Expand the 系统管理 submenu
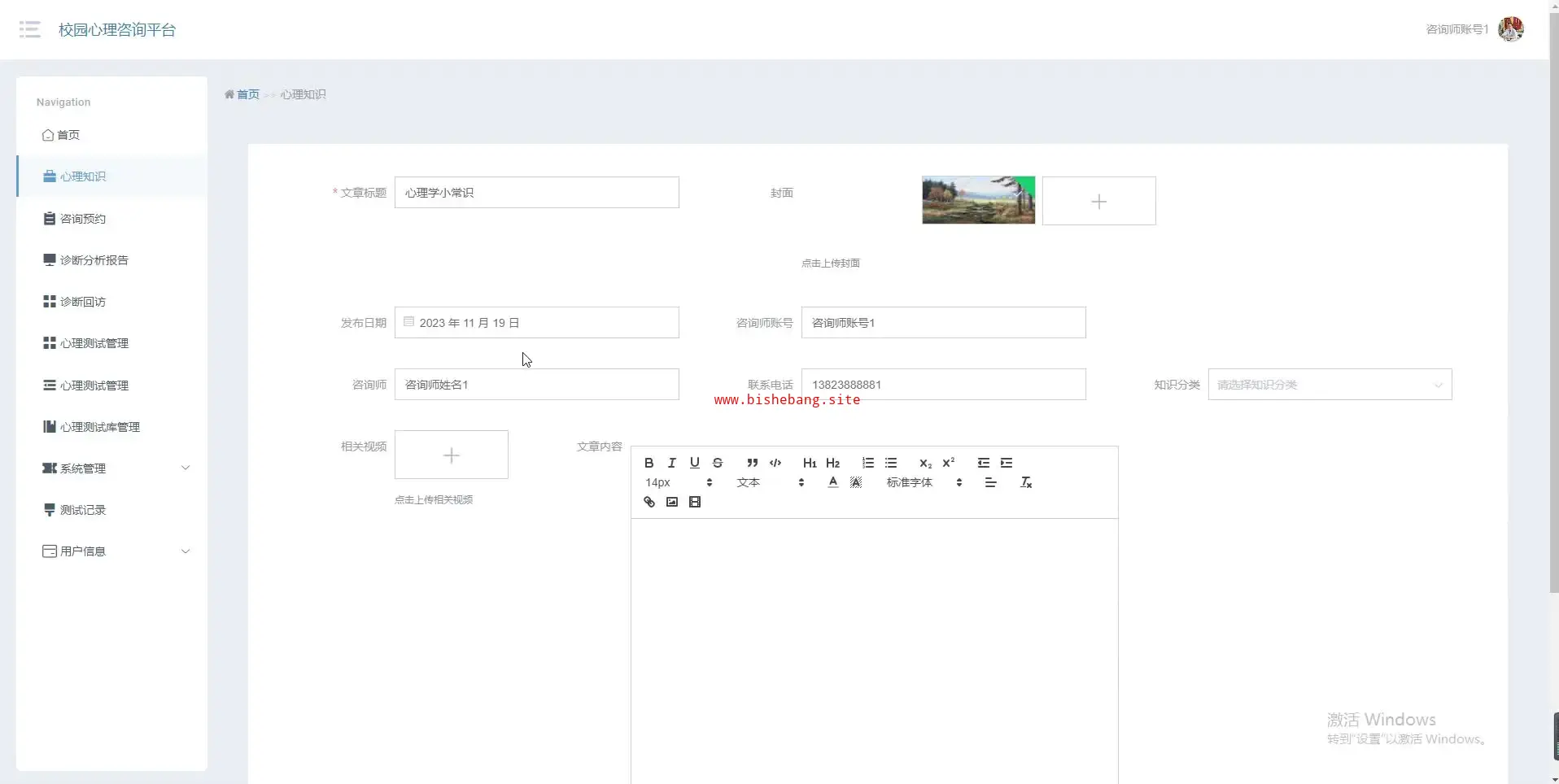Viewport: 1559px width, 784px height. point(112,468)
